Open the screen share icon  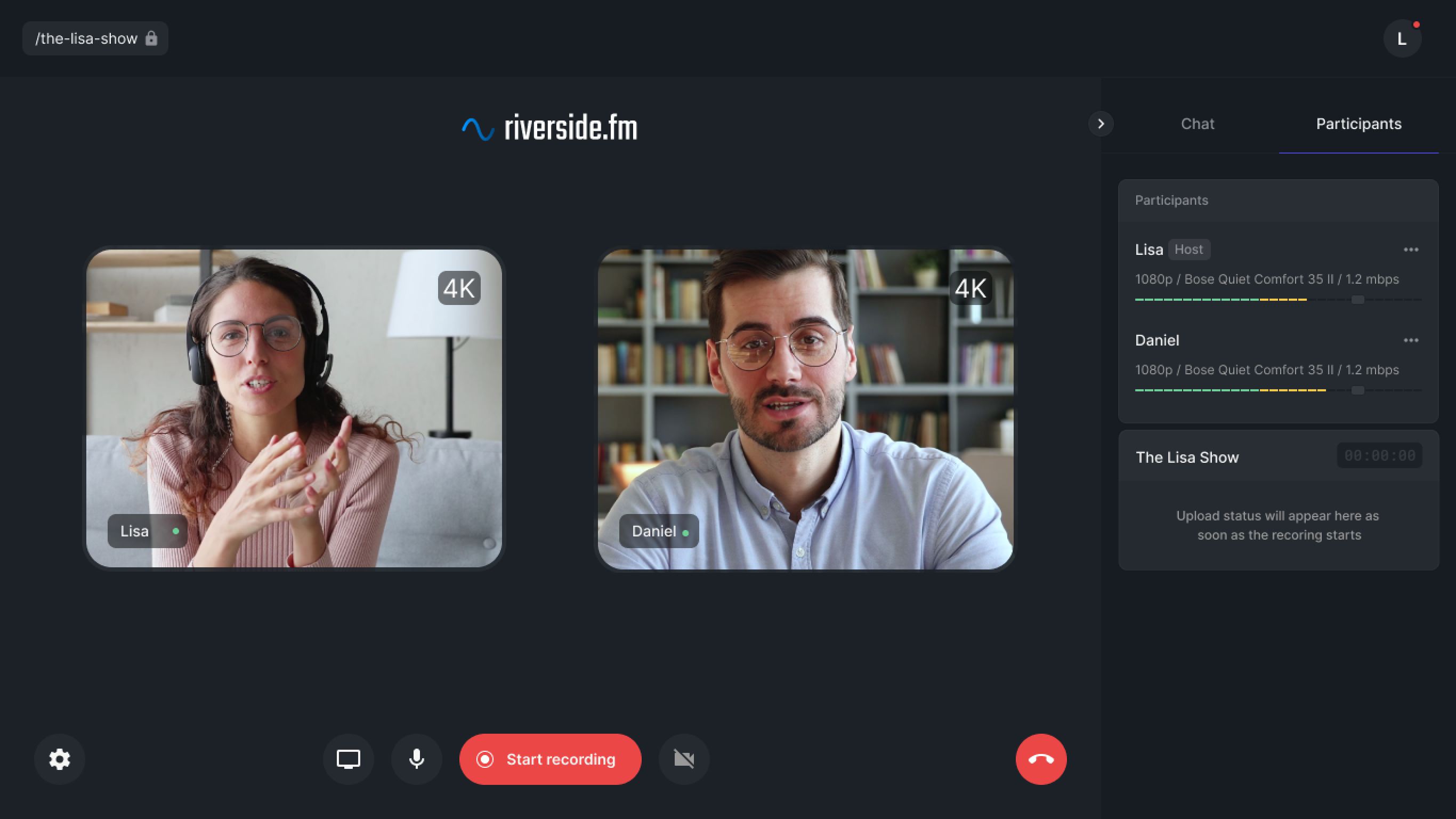point(348,759)
